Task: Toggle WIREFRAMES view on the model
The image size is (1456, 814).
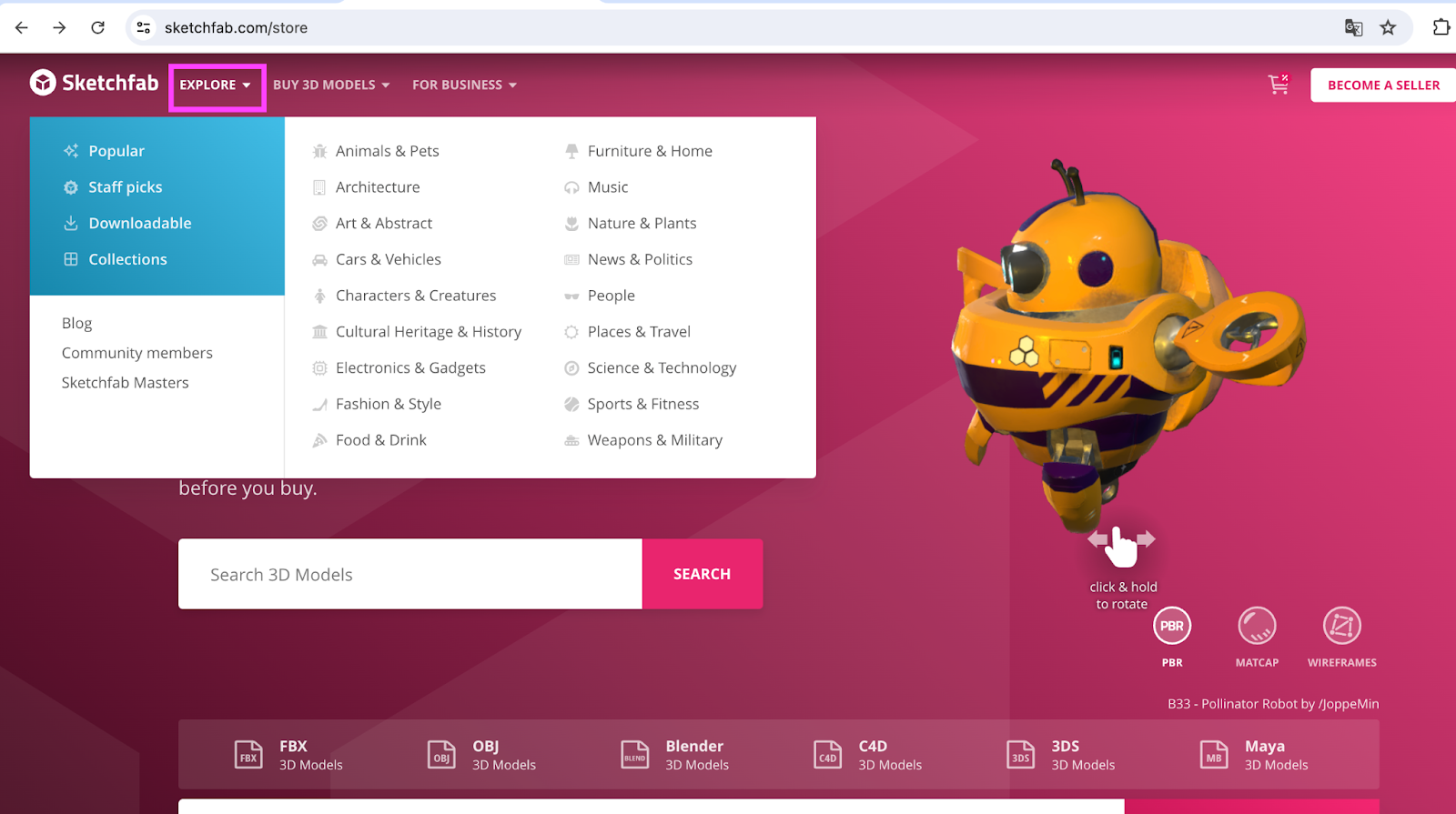Action: point(1341,626)
